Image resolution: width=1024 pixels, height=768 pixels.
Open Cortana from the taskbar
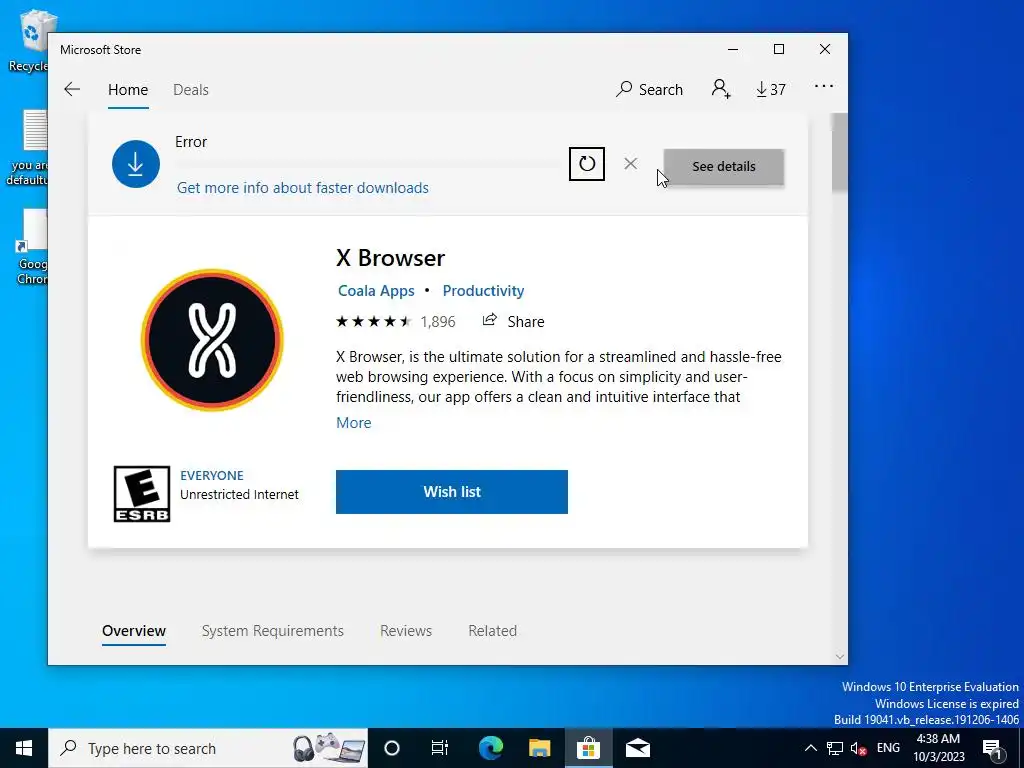tap(392, 748)
